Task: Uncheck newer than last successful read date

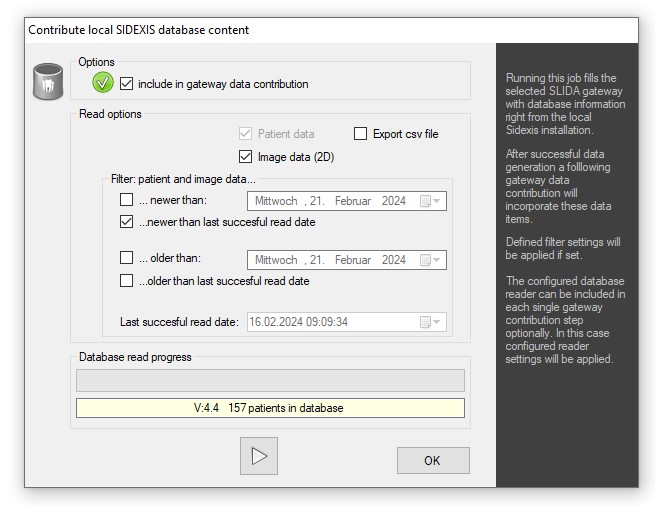Action: [x=126, y=222]
